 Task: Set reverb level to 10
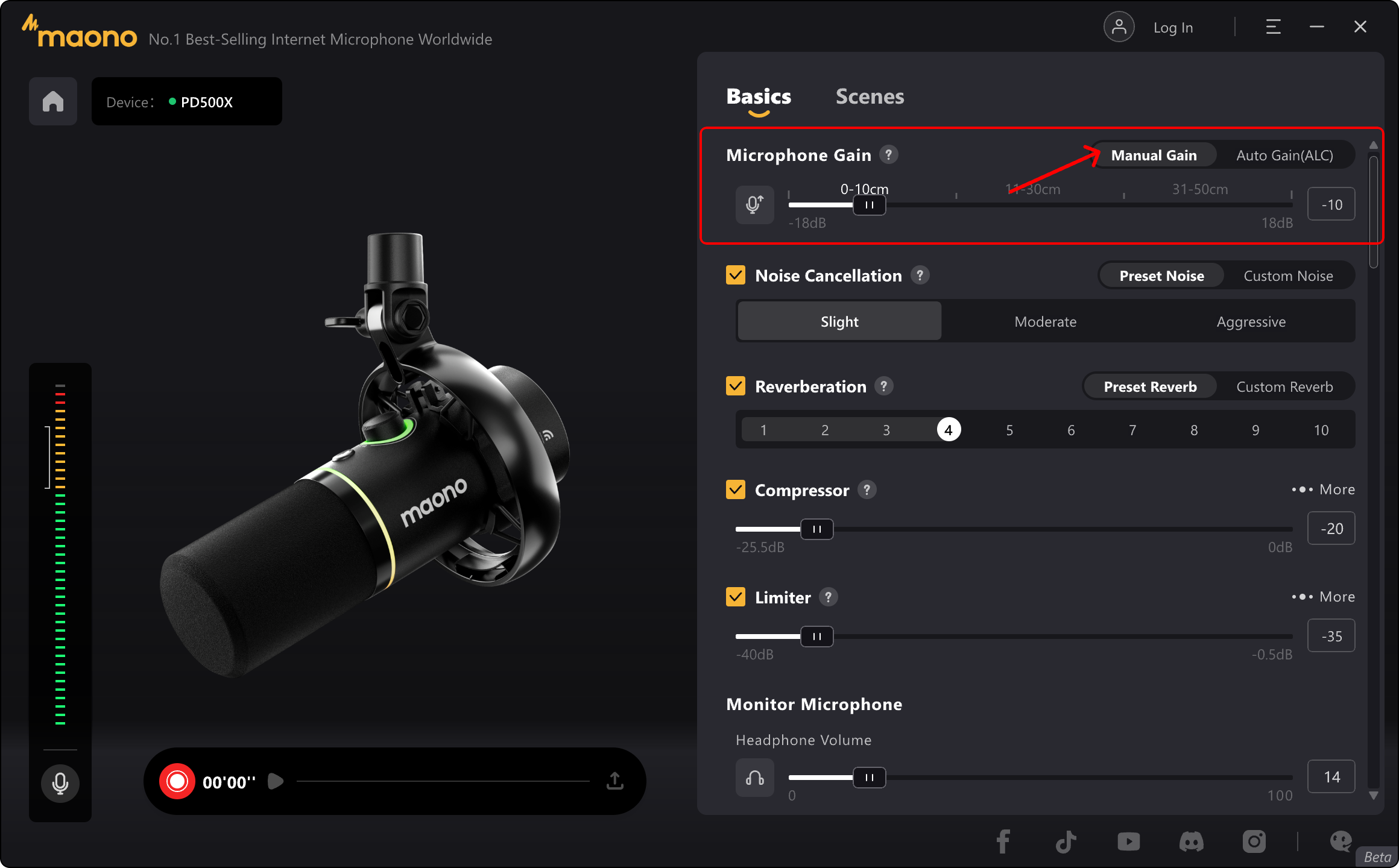click(1321, 430)
